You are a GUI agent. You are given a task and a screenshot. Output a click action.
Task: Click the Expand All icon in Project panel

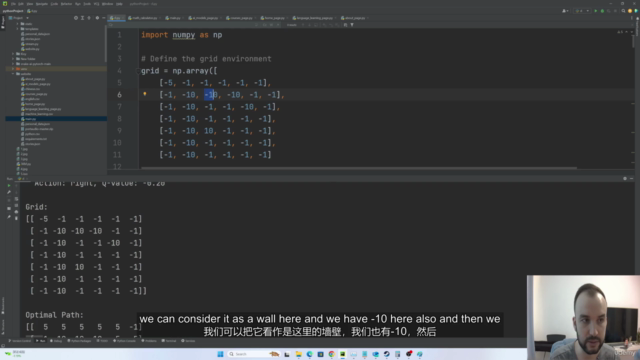click(82, 18)
